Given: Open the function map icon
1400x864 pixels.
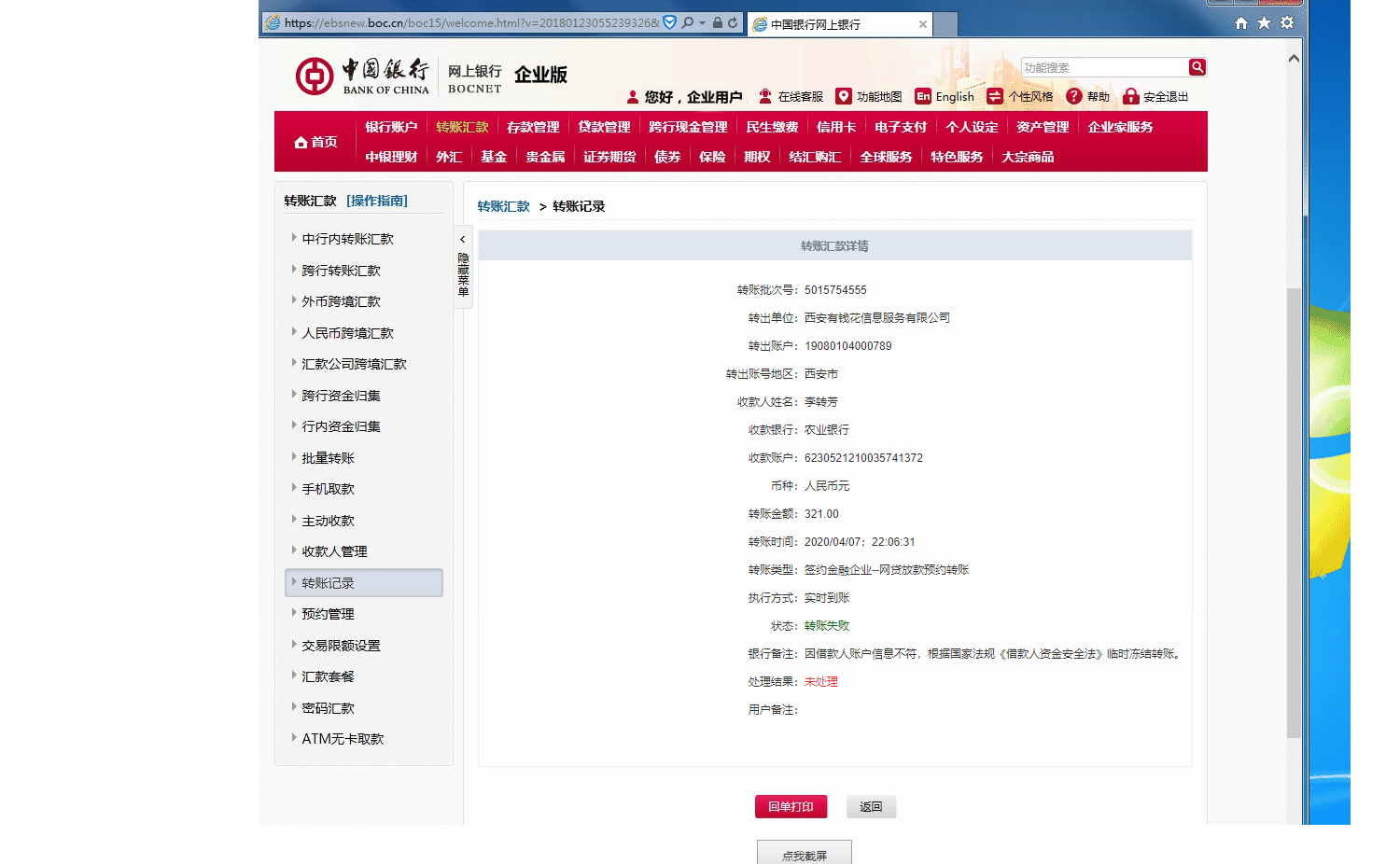Looking at the screenshot, I should click(x=844, y=96).
